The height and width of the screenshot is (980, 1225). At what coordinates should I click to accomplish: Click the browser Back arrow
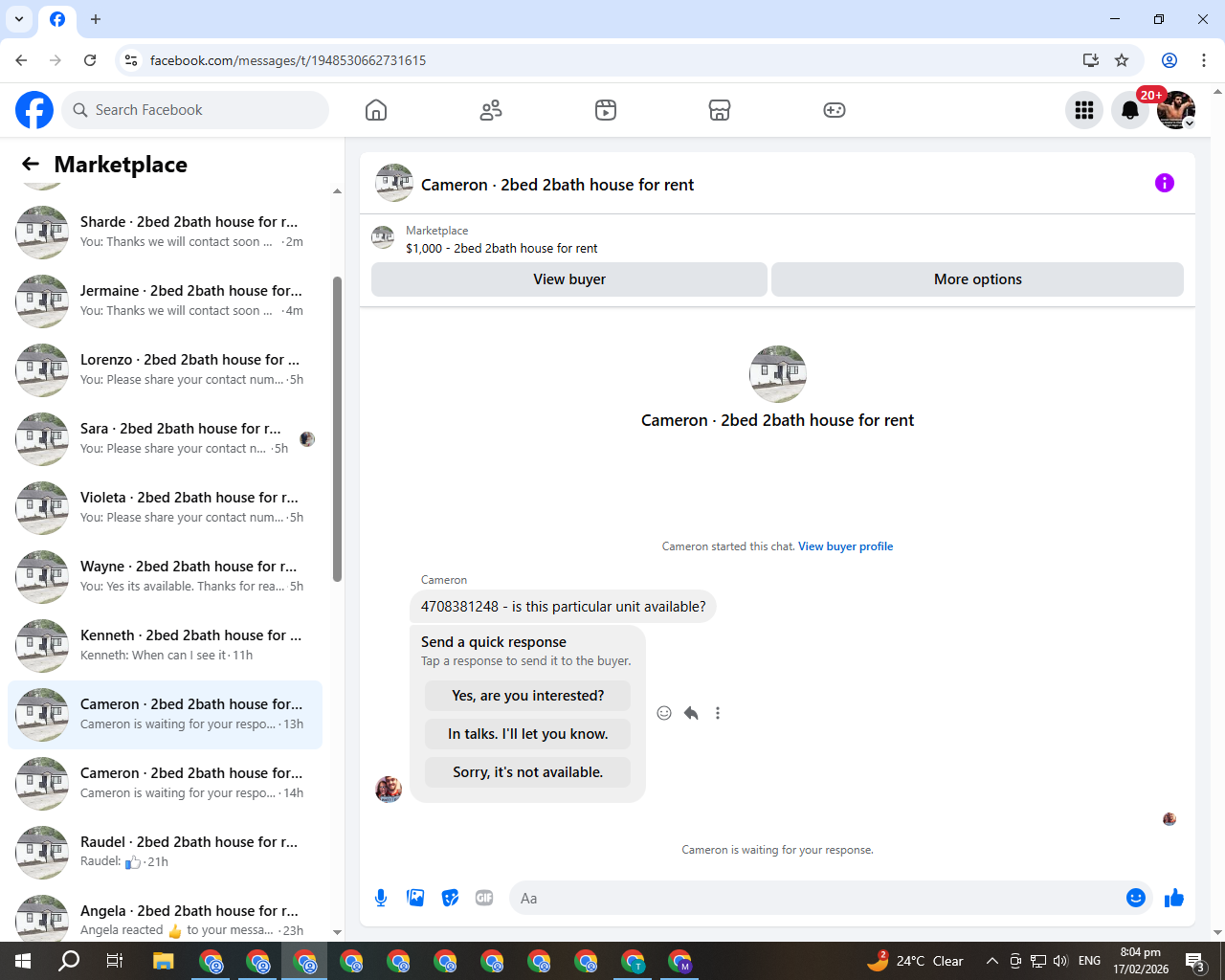[x=21, y=60]
